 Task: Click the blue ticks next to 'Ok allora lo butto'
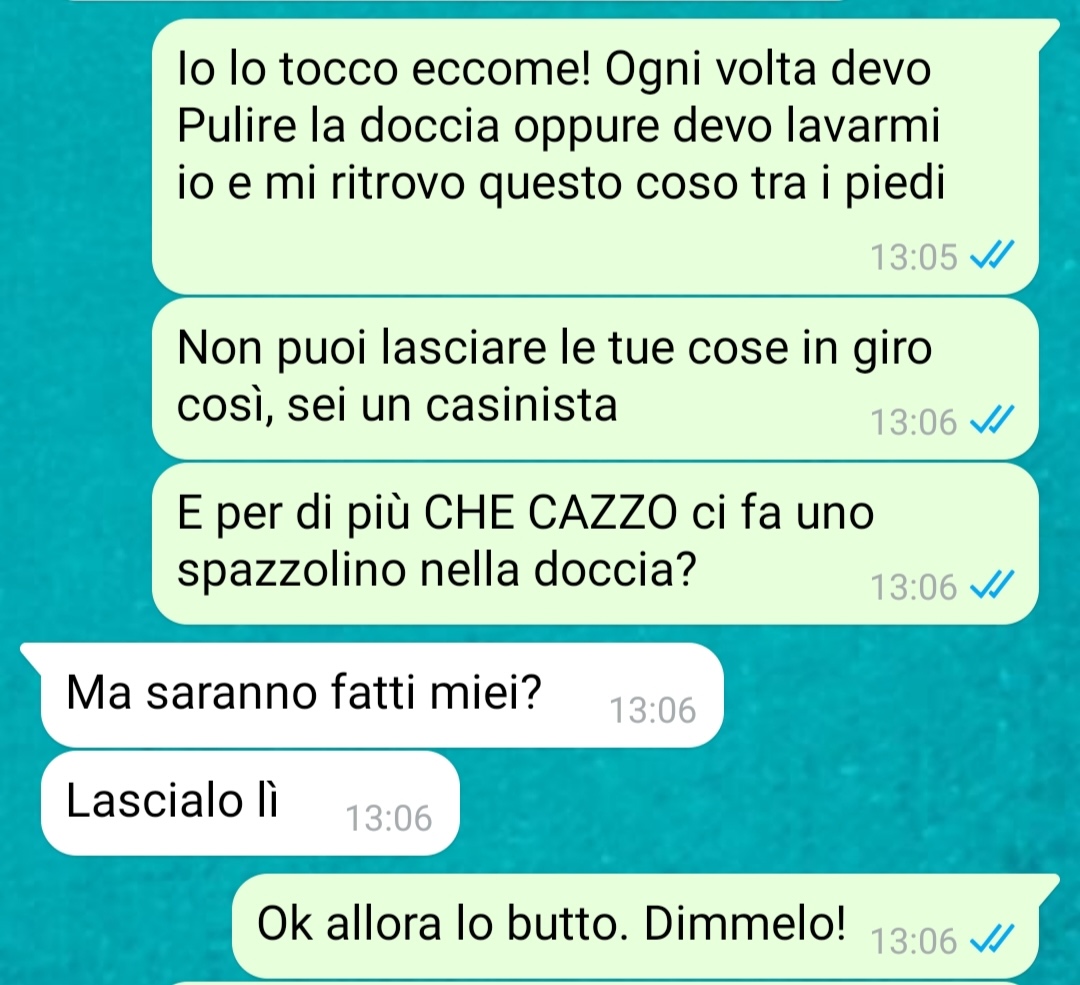[x=992, y=940]
